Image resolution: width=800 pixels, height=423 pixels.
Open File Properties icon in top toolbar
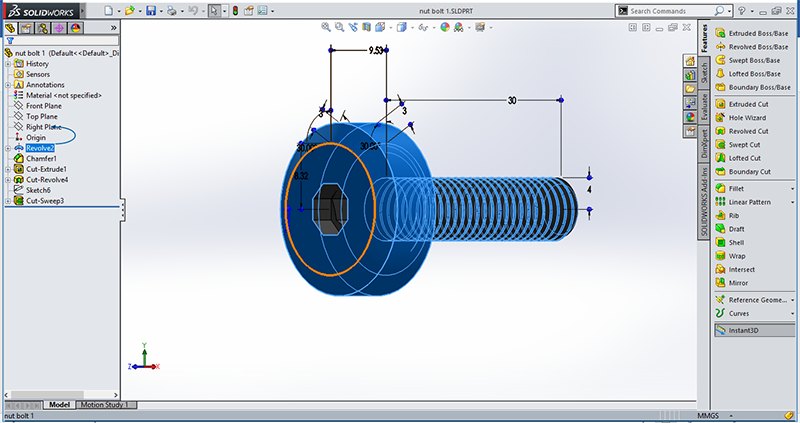point(248,11)
